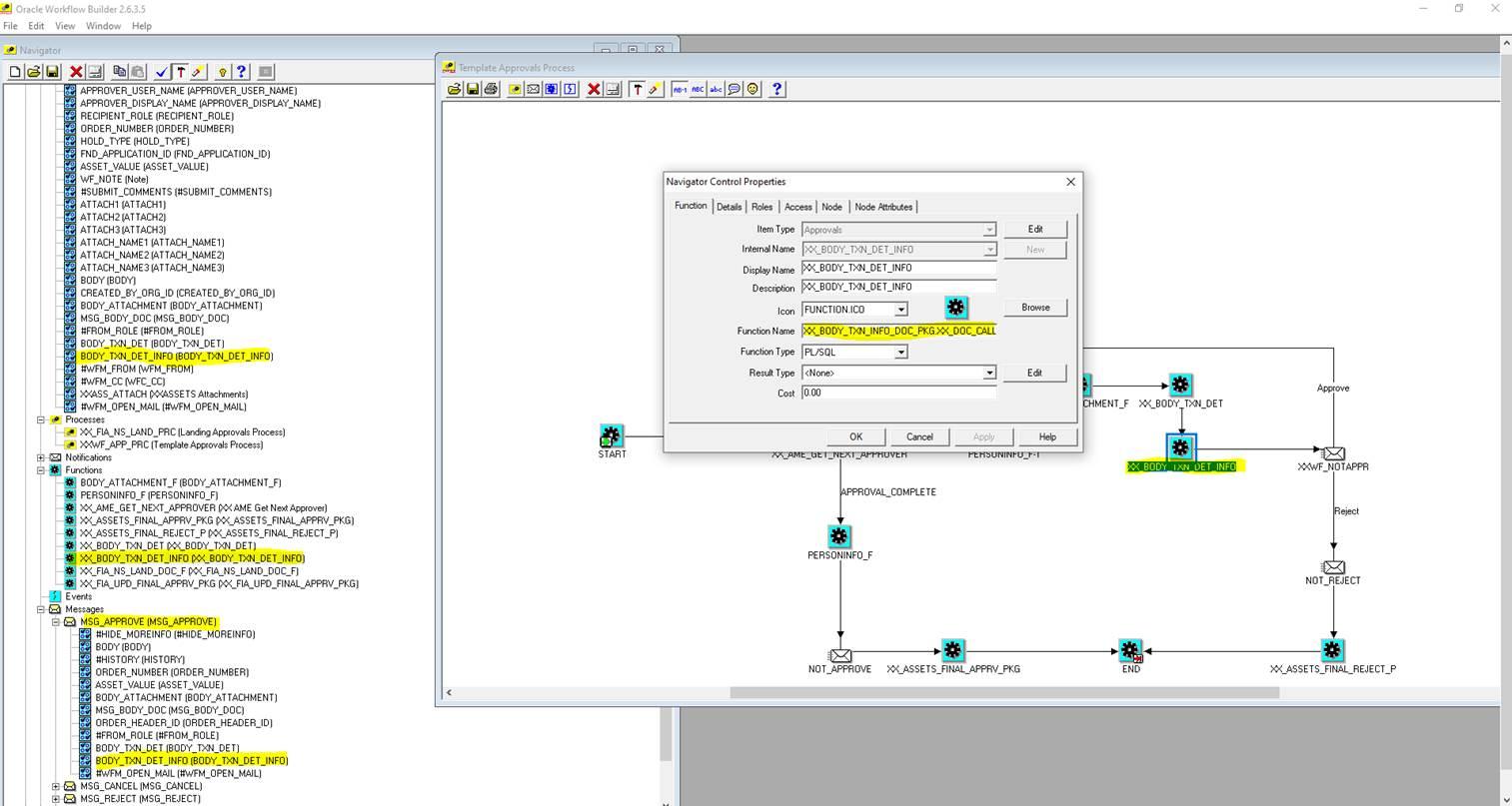Click Browse button for icon
Viewport: 1512px width, 806px height.
coord(1035,308)
